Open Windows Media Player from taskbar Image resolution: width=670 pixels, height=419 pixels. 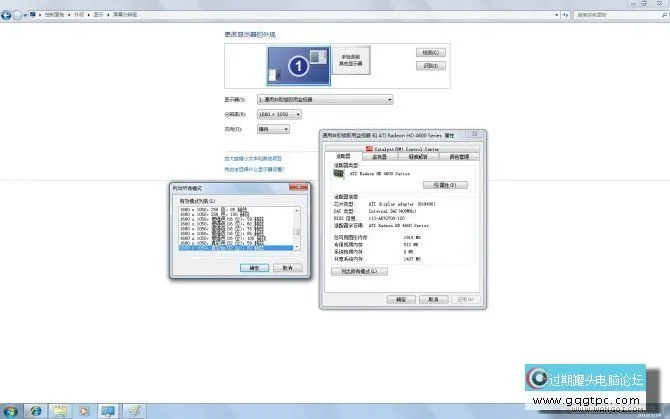[84, 411]
